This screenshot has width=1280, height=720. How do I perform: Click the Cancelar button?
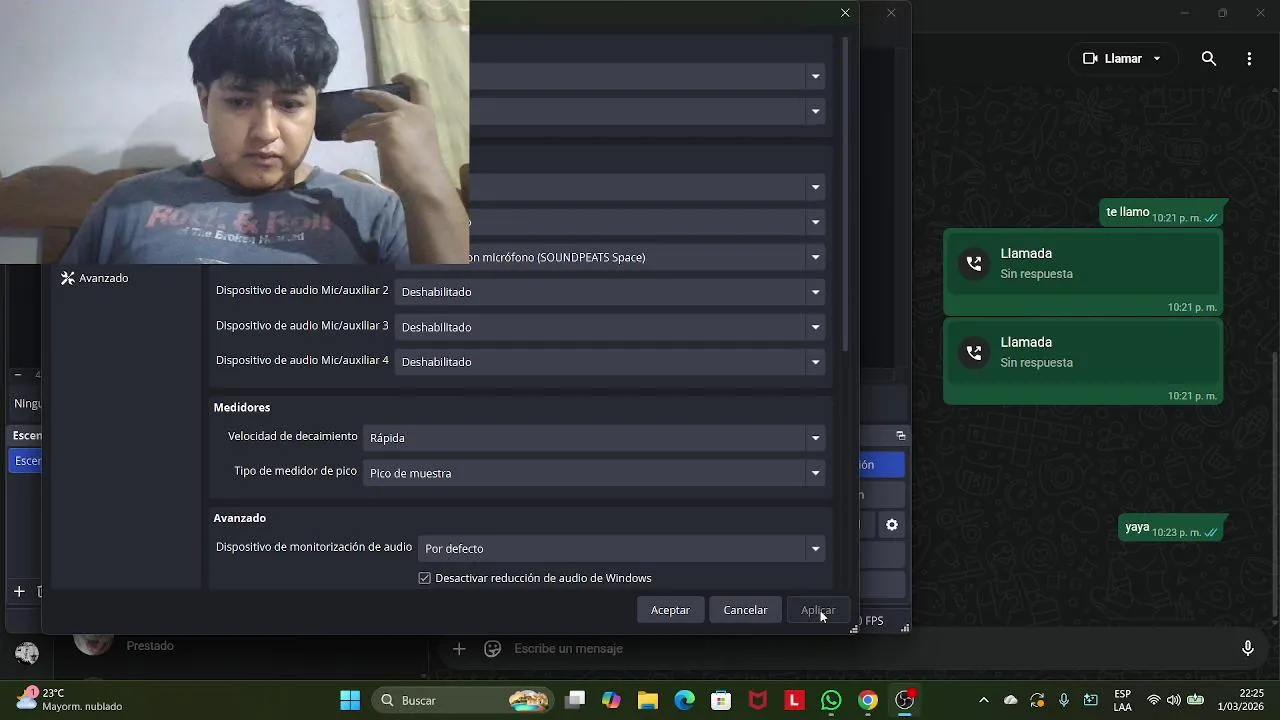(745, 610)
